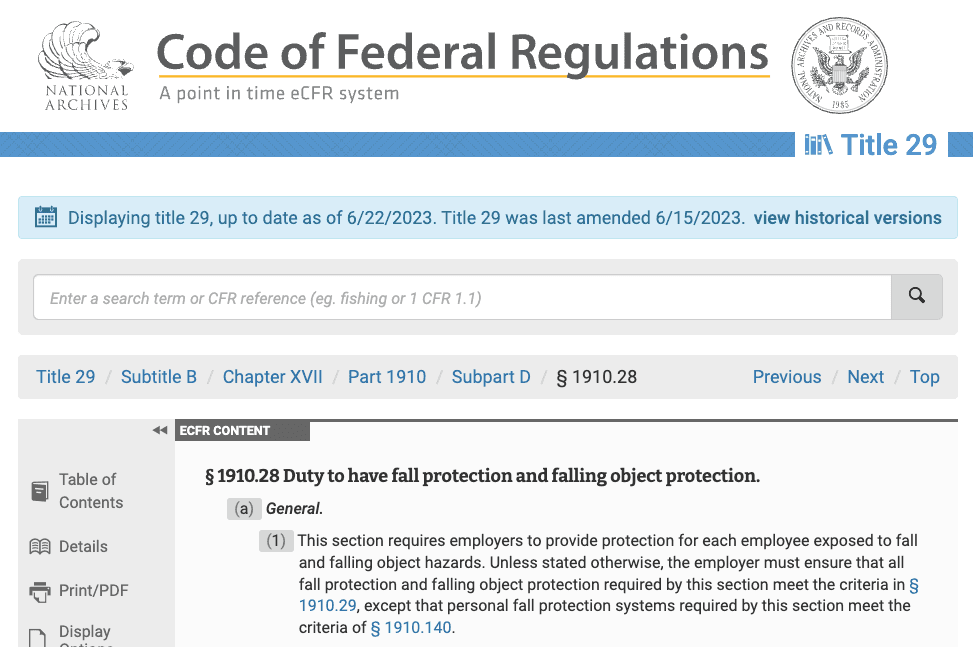Click the Print/PDF printer icon
The width and height of the screenshot is (975, 647).
click(40, 591)
